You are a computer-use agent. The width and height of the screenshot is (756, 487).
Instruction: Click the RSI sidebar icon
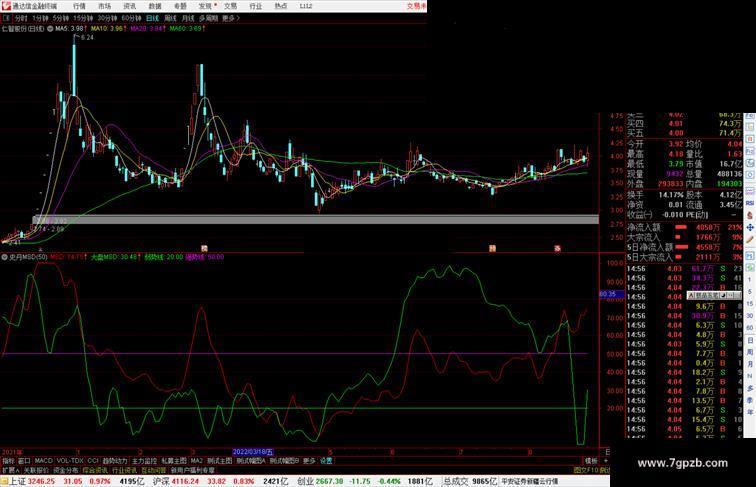(x=750, y=203)
